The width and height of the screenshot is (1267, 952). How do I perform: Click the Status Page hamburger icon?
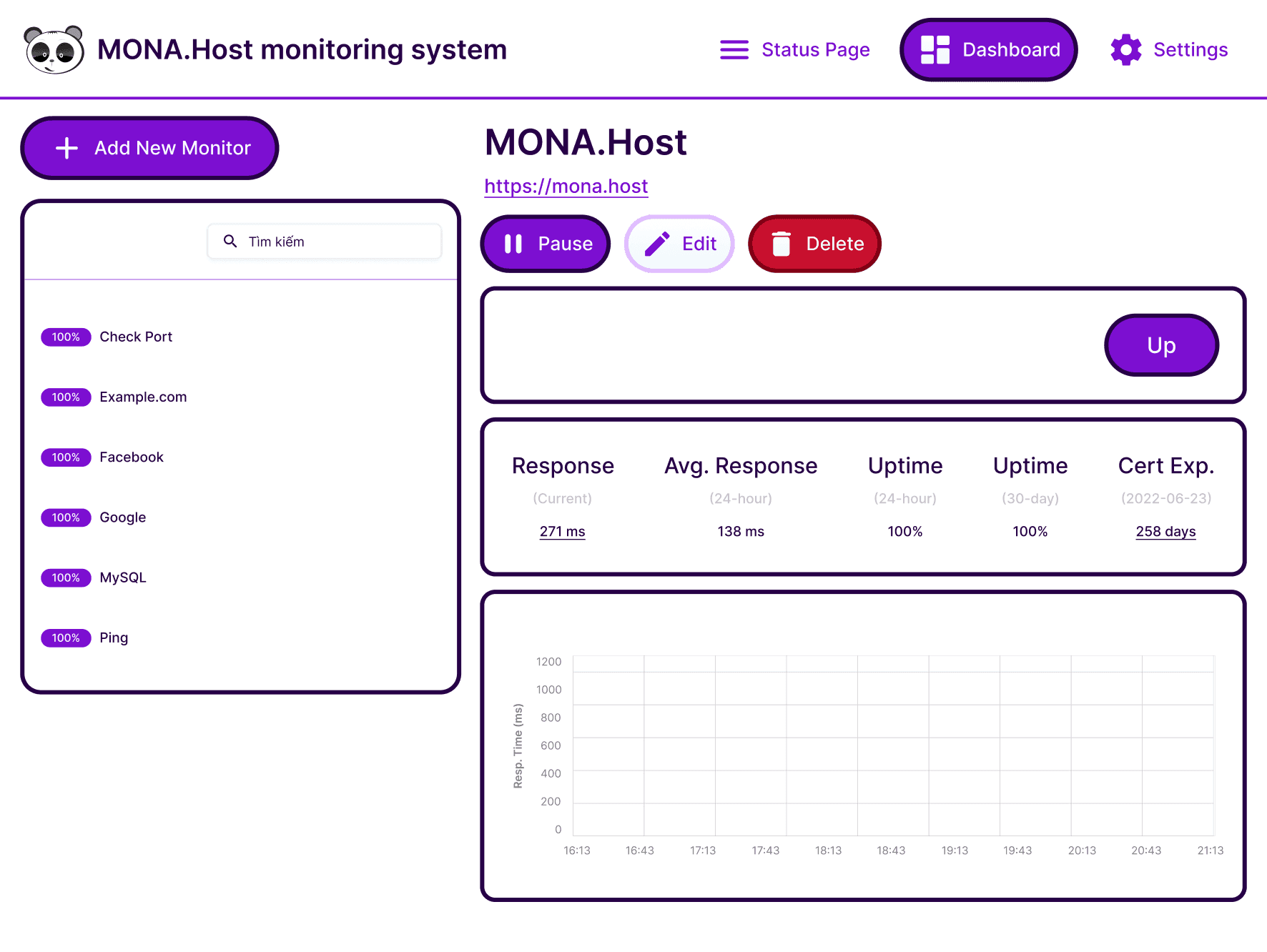coord(734,50)
